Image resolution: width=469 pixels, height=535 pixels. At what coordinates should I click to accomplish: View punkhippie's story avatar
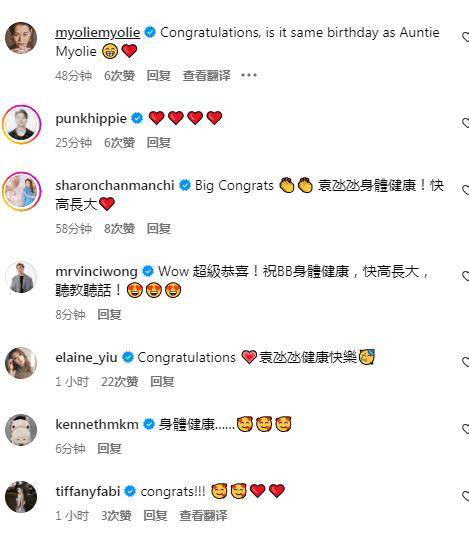(x=21, y=124)
